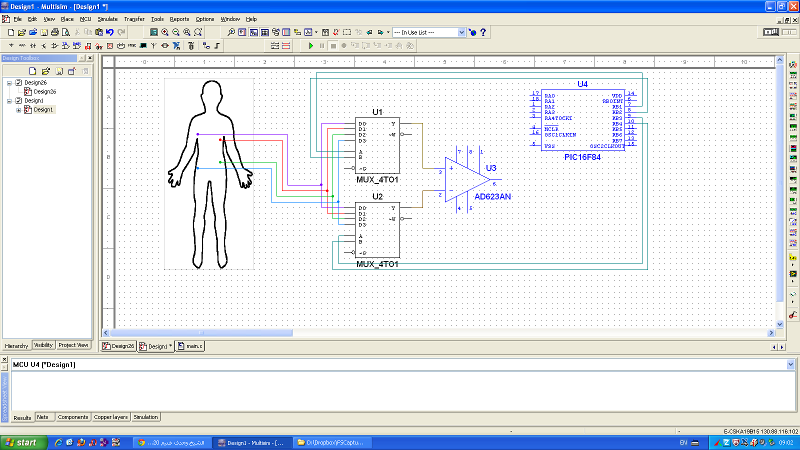Click the Print Preview toolbar icon
800x450 pixels.
tap(66, 32)
